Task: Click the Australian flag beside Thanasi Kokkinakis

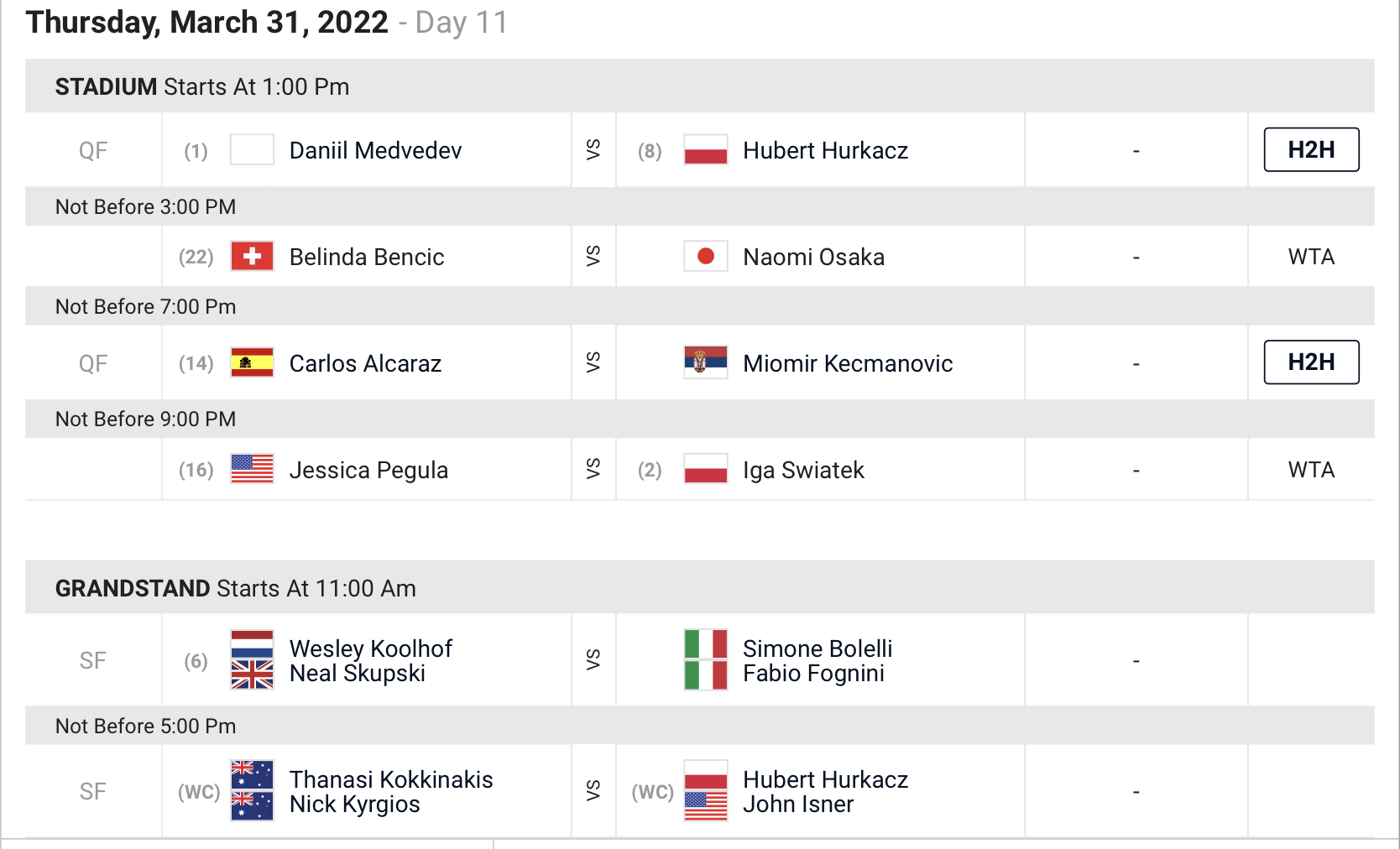Action: coord(252,775)
